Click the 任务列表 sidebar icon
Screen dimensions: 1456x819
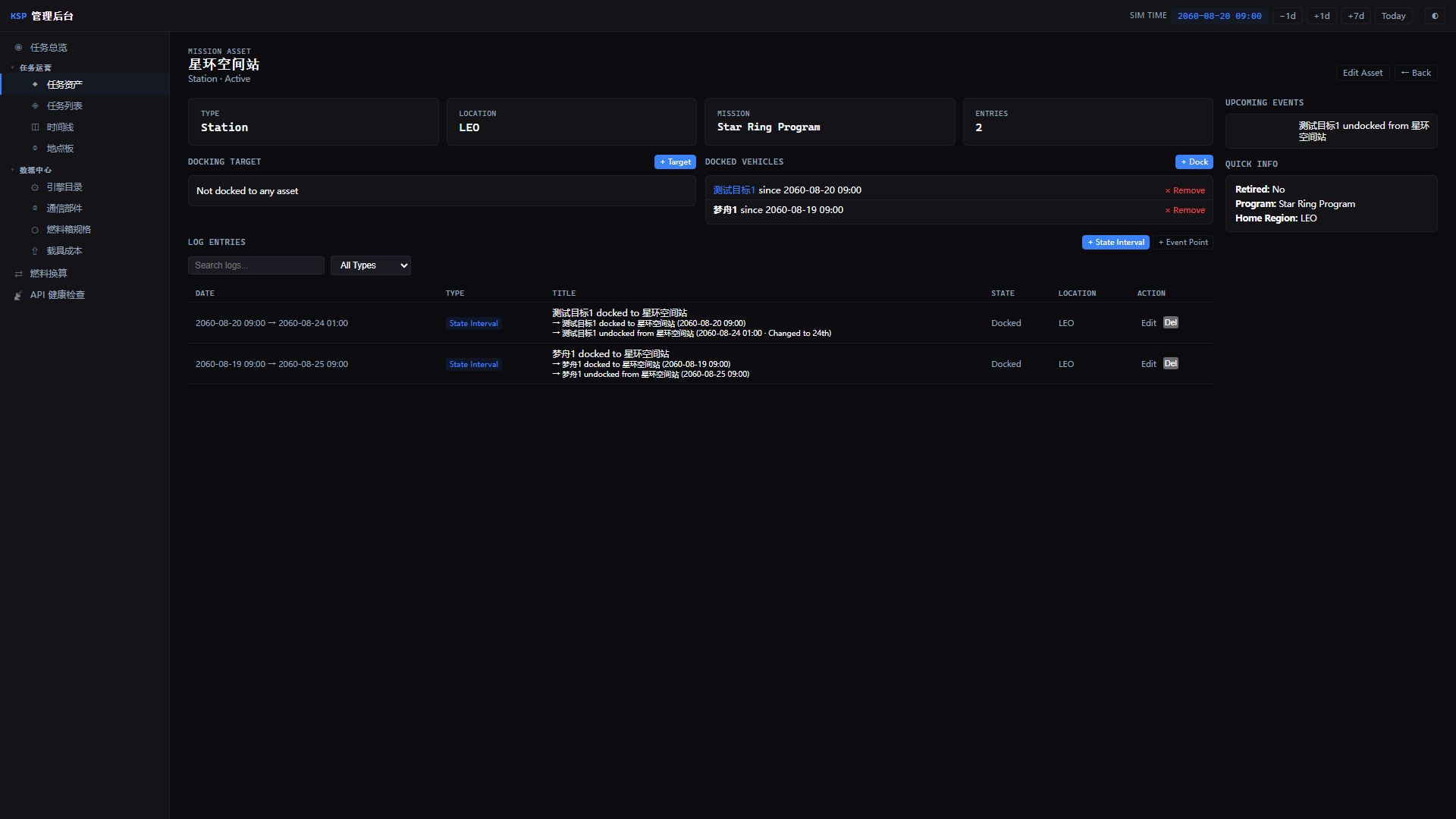pyautogui.click(x=35, y=106)
